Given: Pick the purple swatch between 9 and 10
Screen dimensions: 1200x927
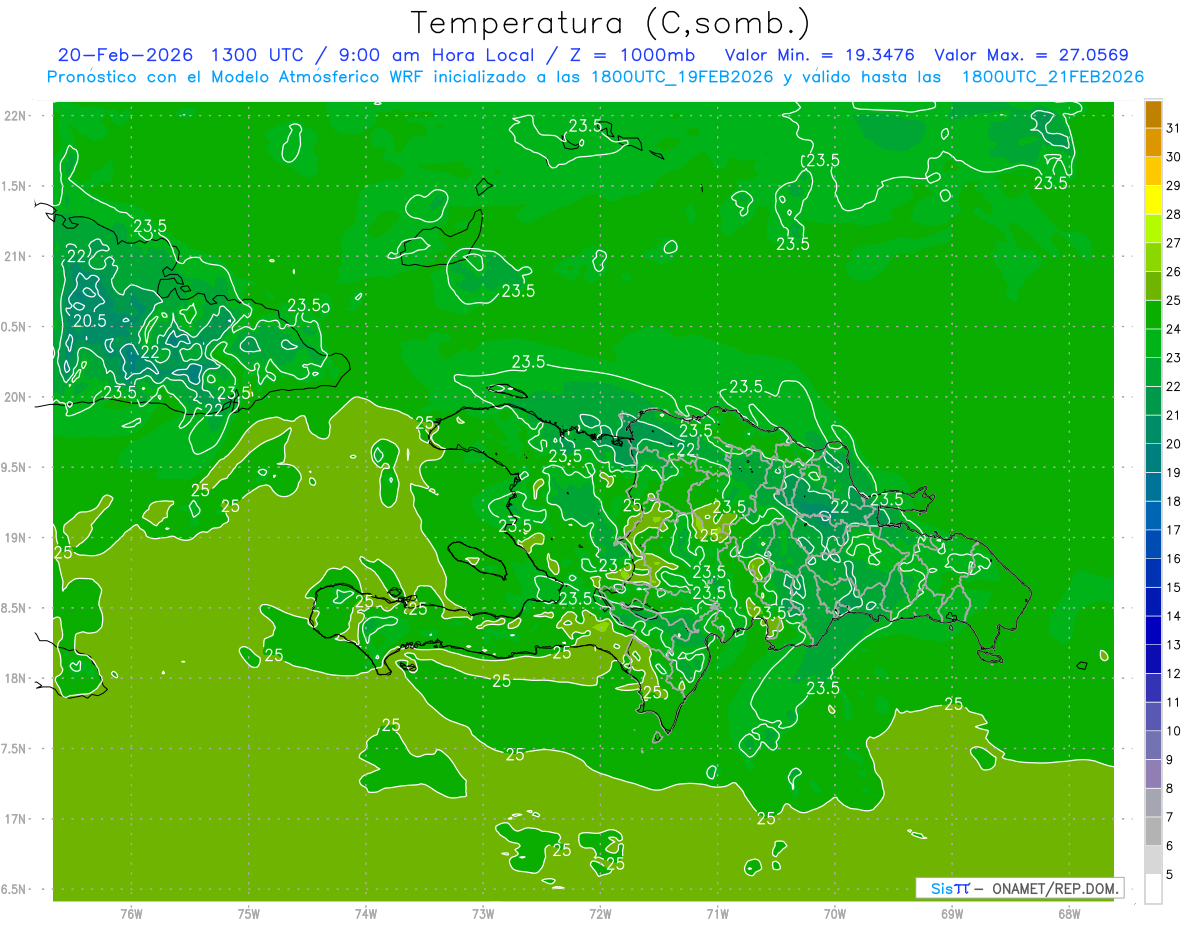Looking at the screenshot, I should (1153, 745).
